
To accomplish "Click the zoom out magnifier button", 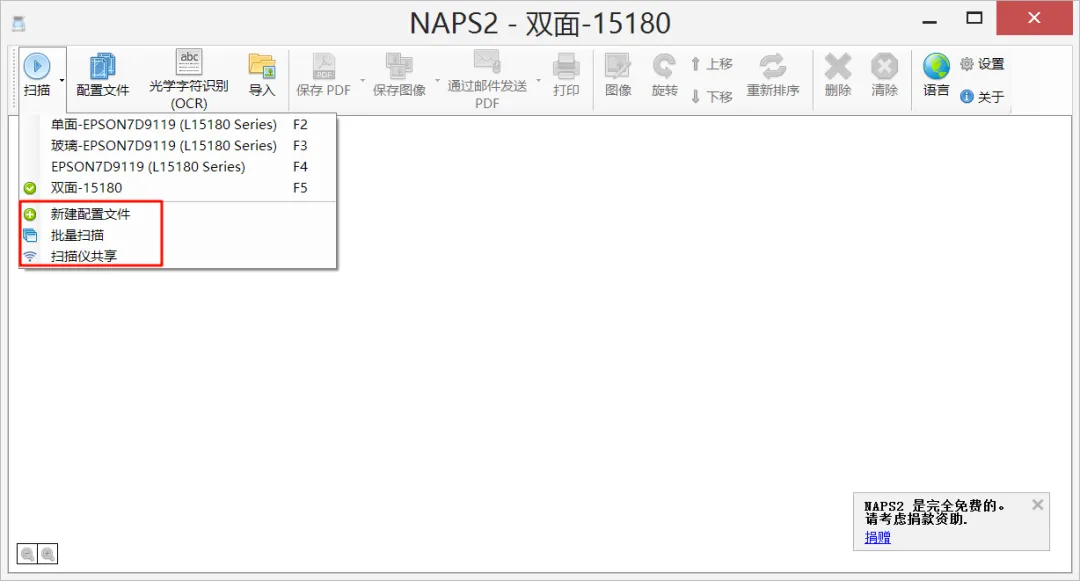I will (28, 553).
